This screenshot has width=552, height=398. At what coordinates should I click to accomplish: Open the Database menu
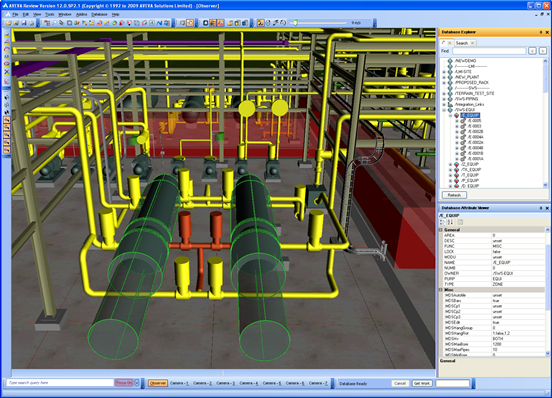(99, 14)
